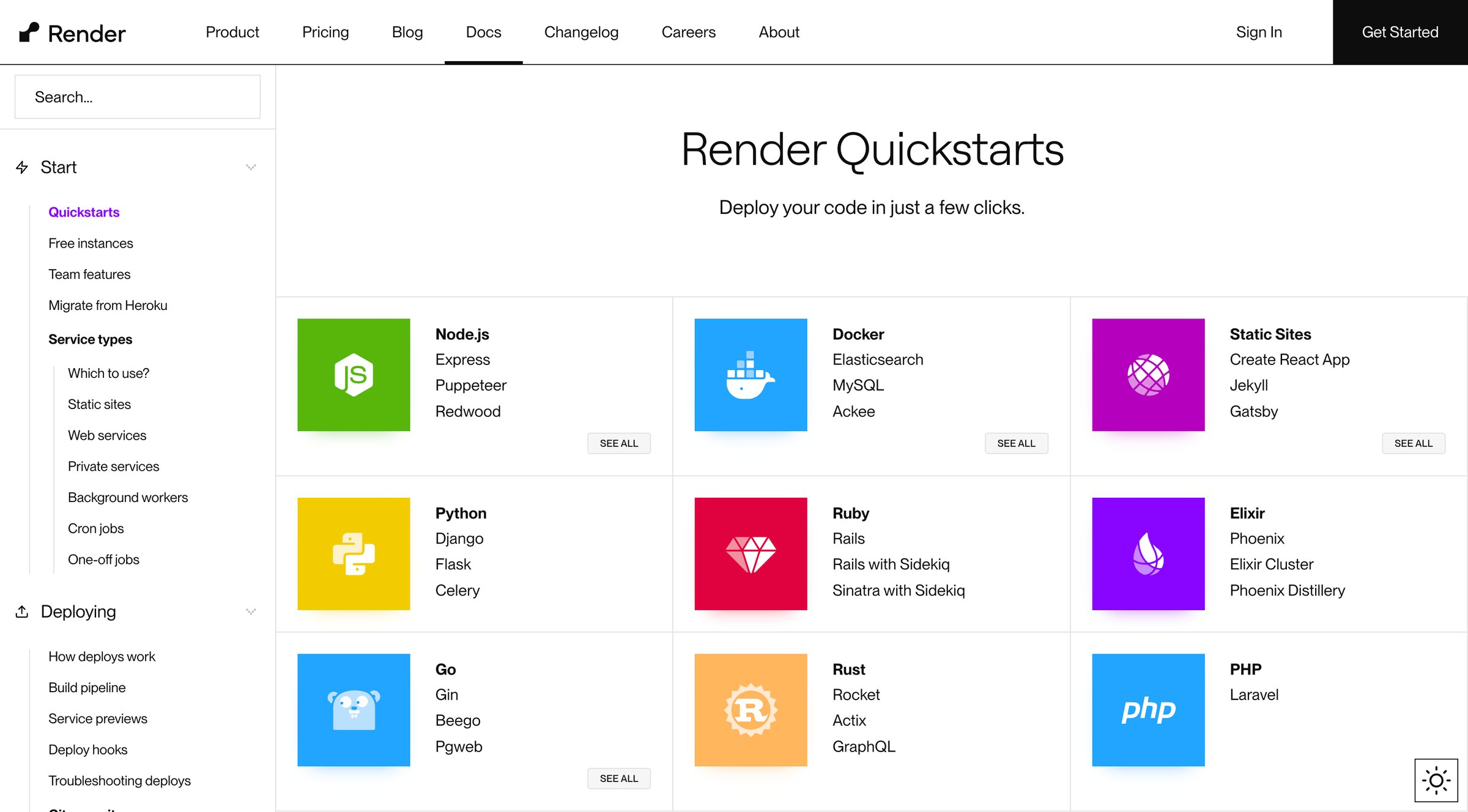Open Web services sidebar entry
1468x812 pixels.
(x=107, y=435)
